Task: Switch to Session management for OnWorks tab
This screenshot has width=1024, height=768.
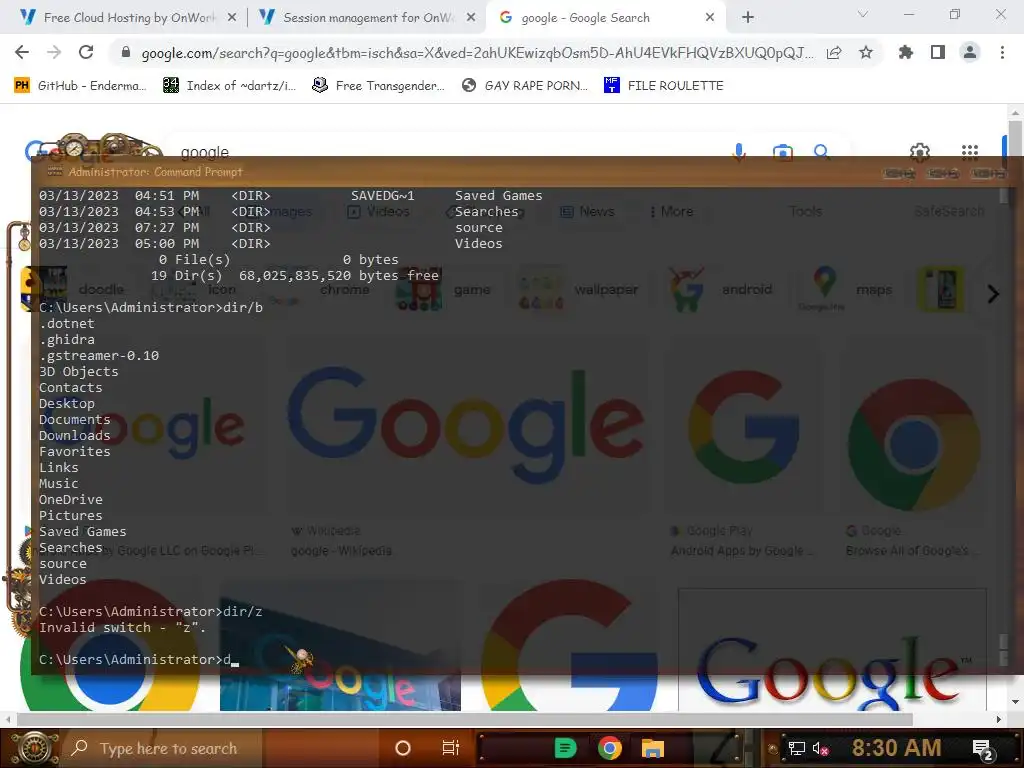Action: click(x=367, y=18)
